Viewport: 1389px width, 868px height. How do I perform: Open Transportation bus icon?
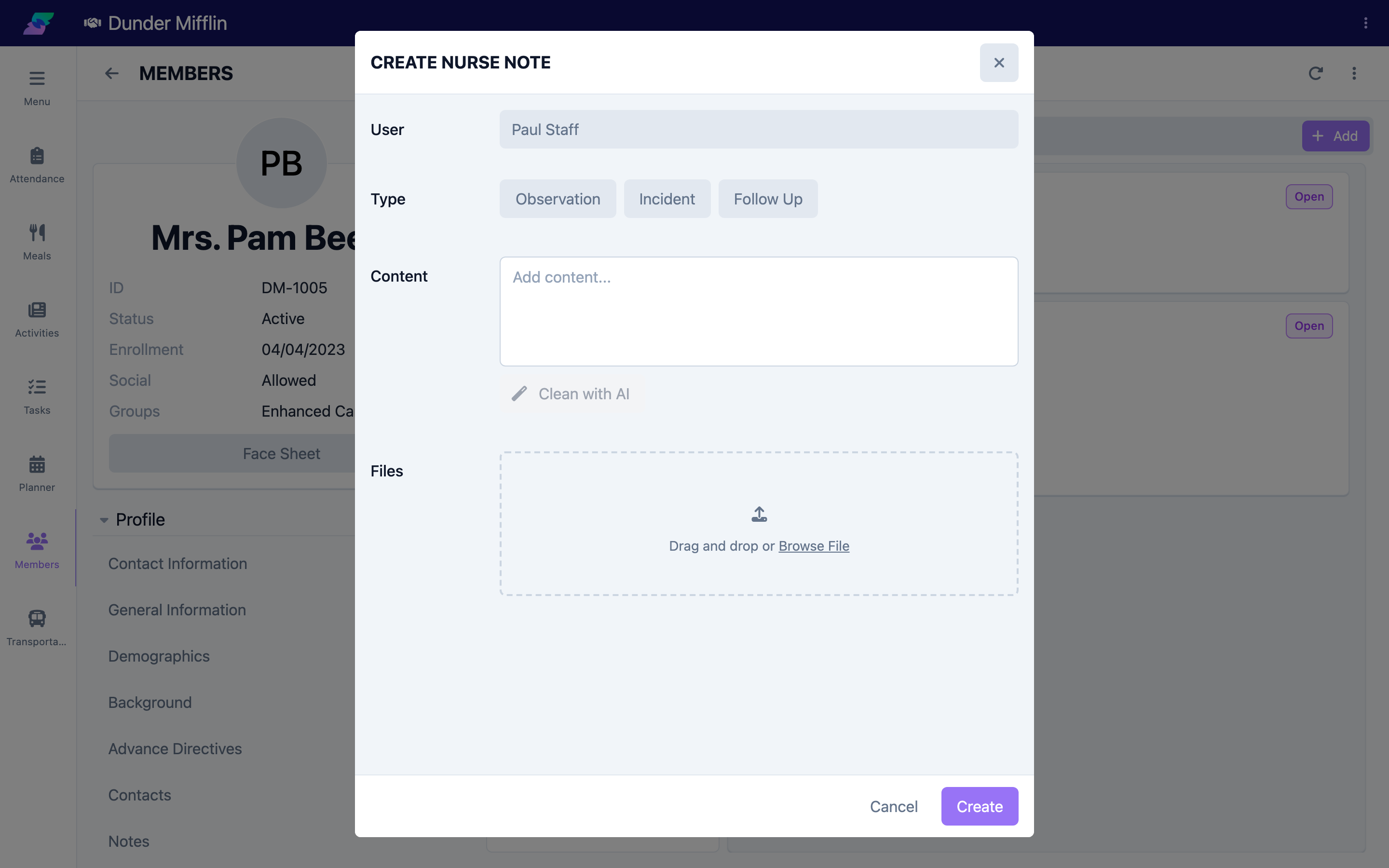pos(37,618)
